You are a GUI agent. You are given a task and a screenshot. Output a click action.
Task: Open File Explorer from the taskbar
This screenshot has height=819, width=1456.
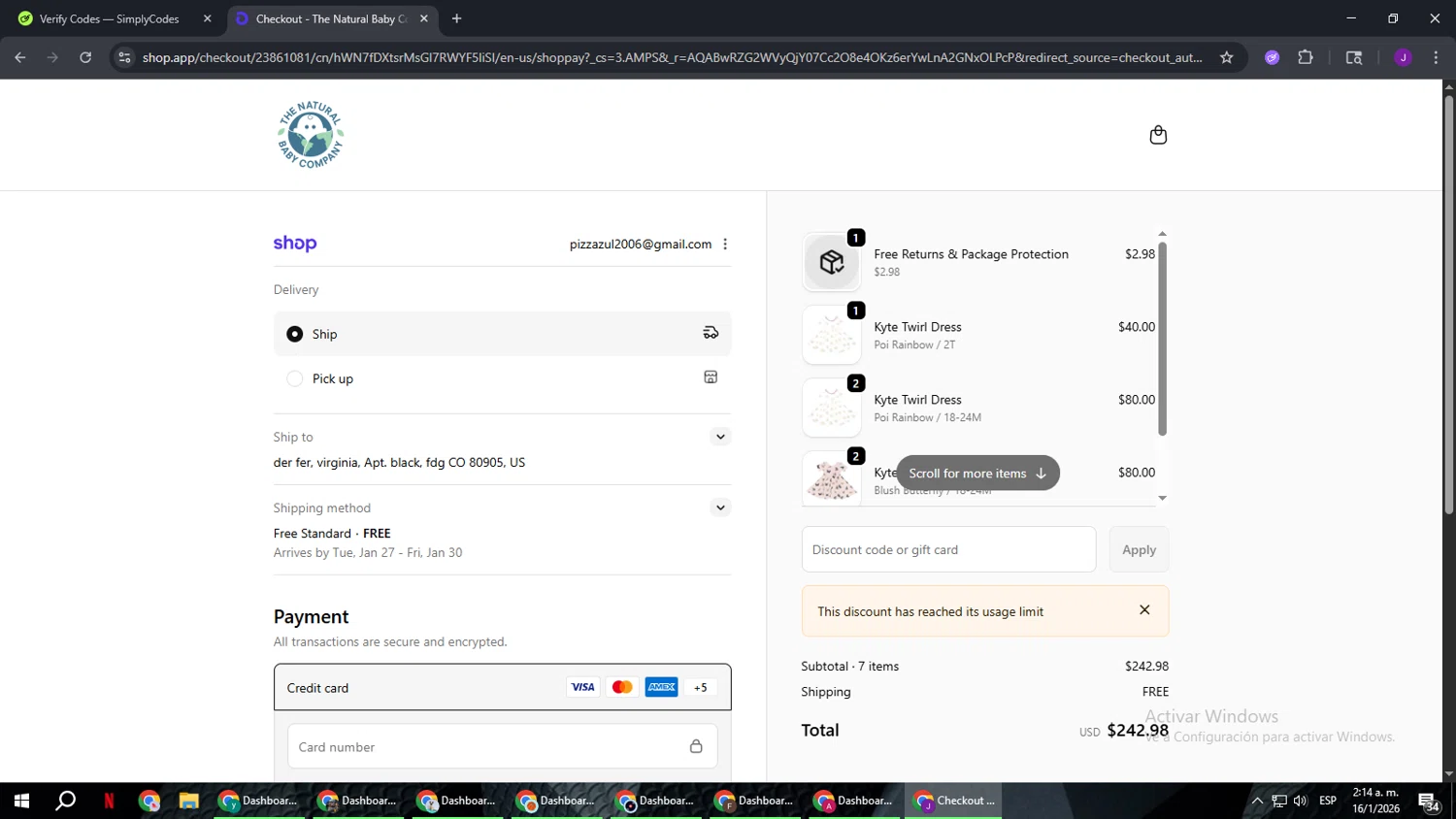click(188, 801)
